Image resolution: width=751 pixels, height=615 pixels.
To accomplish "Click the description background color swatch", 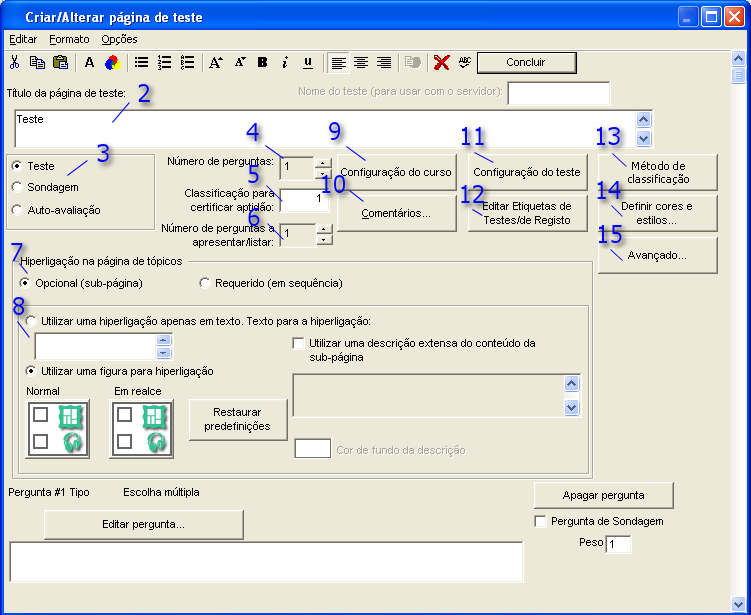I will tap(312, 449).
